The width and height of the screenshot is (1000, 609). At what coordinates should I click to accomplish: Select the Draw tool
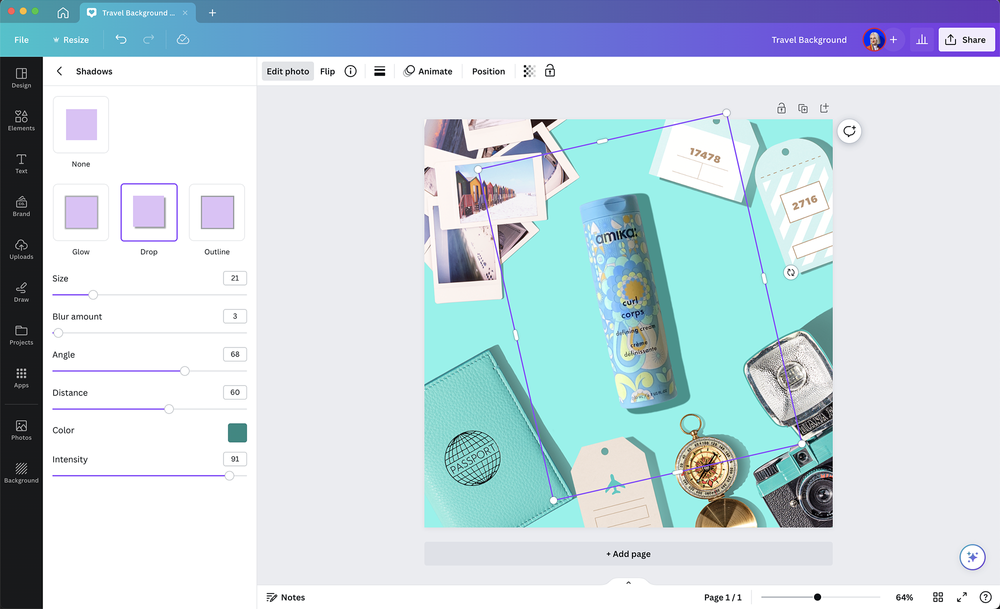tap(20, 291)
